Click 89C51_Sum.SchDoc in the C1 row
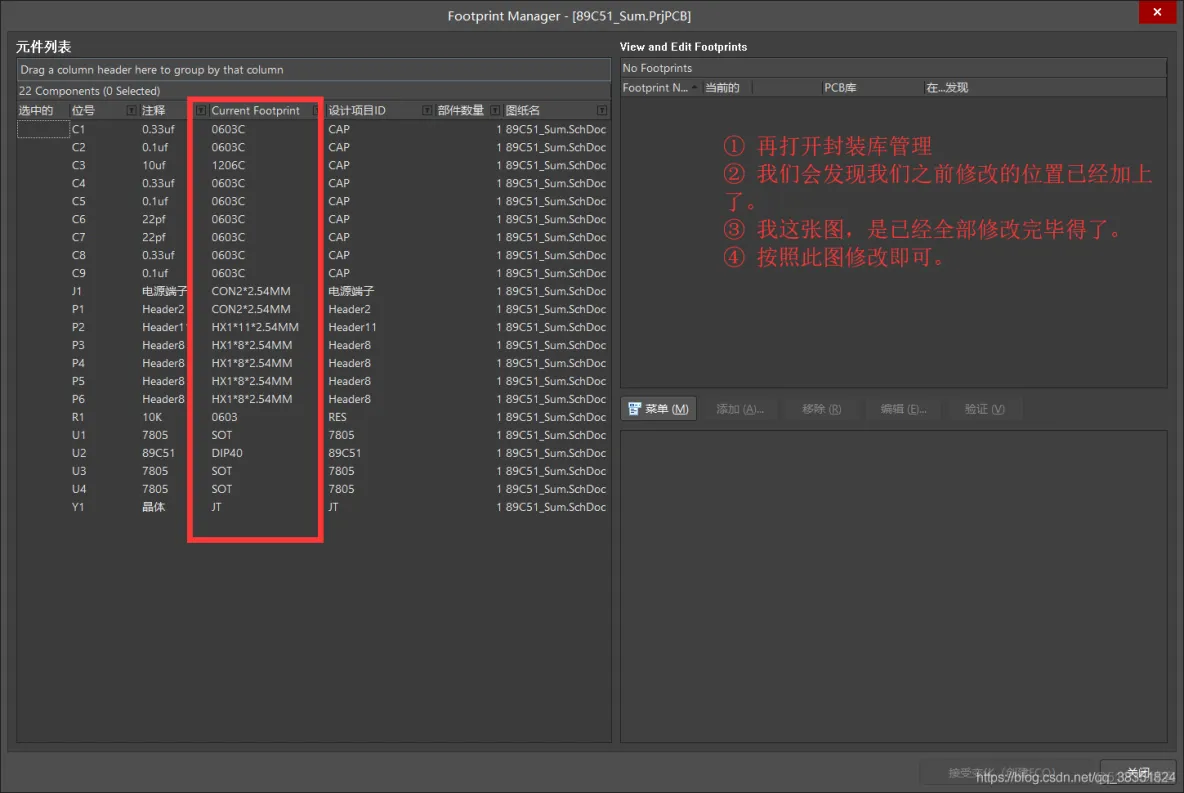This screenshot has height=793, width=1184. pyautogui.click(x=556, y=129)
